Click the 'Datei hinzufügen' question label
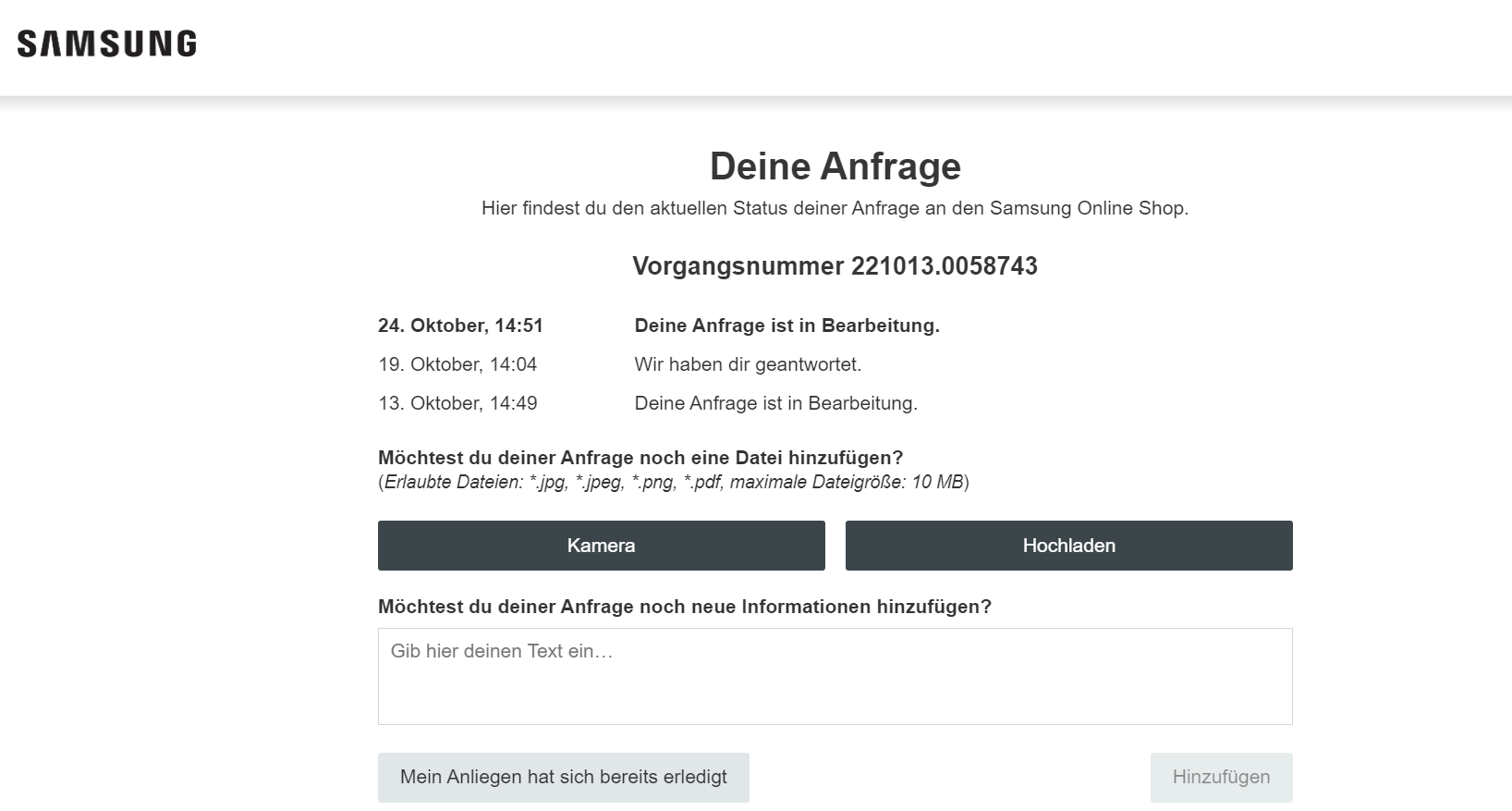 coord(640,458)
